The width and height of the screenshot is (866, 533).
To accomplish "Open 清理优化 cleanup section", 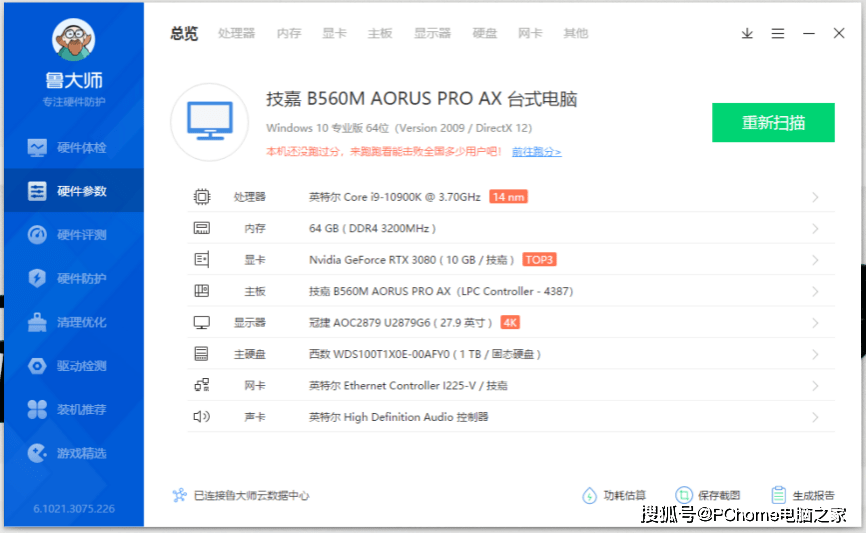I will pyautogui.click(x=73, y=322).
